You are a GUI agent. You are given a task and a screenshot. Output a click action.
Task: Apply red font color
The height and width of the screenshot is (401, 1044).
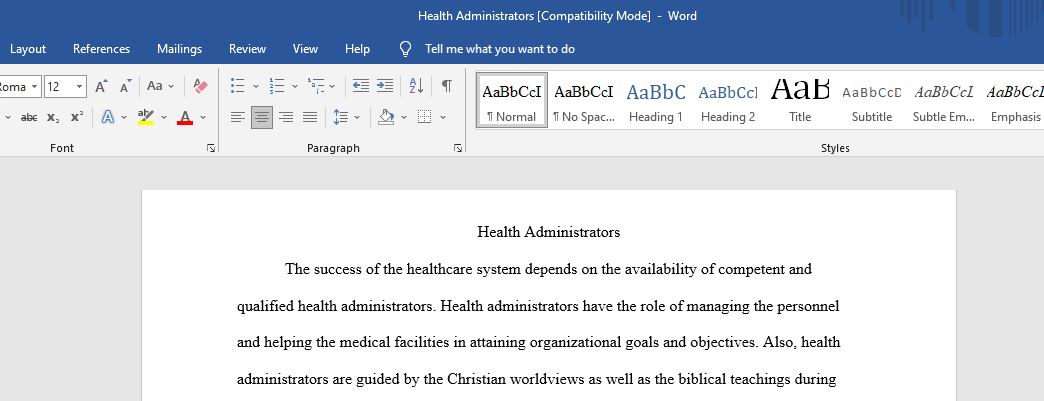pyautogui.click(x=185, y=117)
